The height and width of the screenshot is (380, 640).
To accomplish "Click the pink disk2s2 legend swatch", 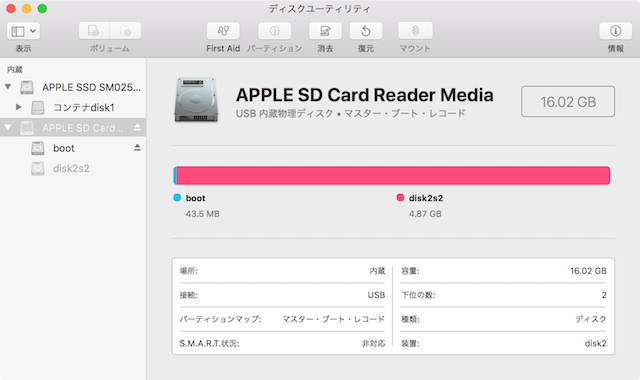I will coord(400,198).
